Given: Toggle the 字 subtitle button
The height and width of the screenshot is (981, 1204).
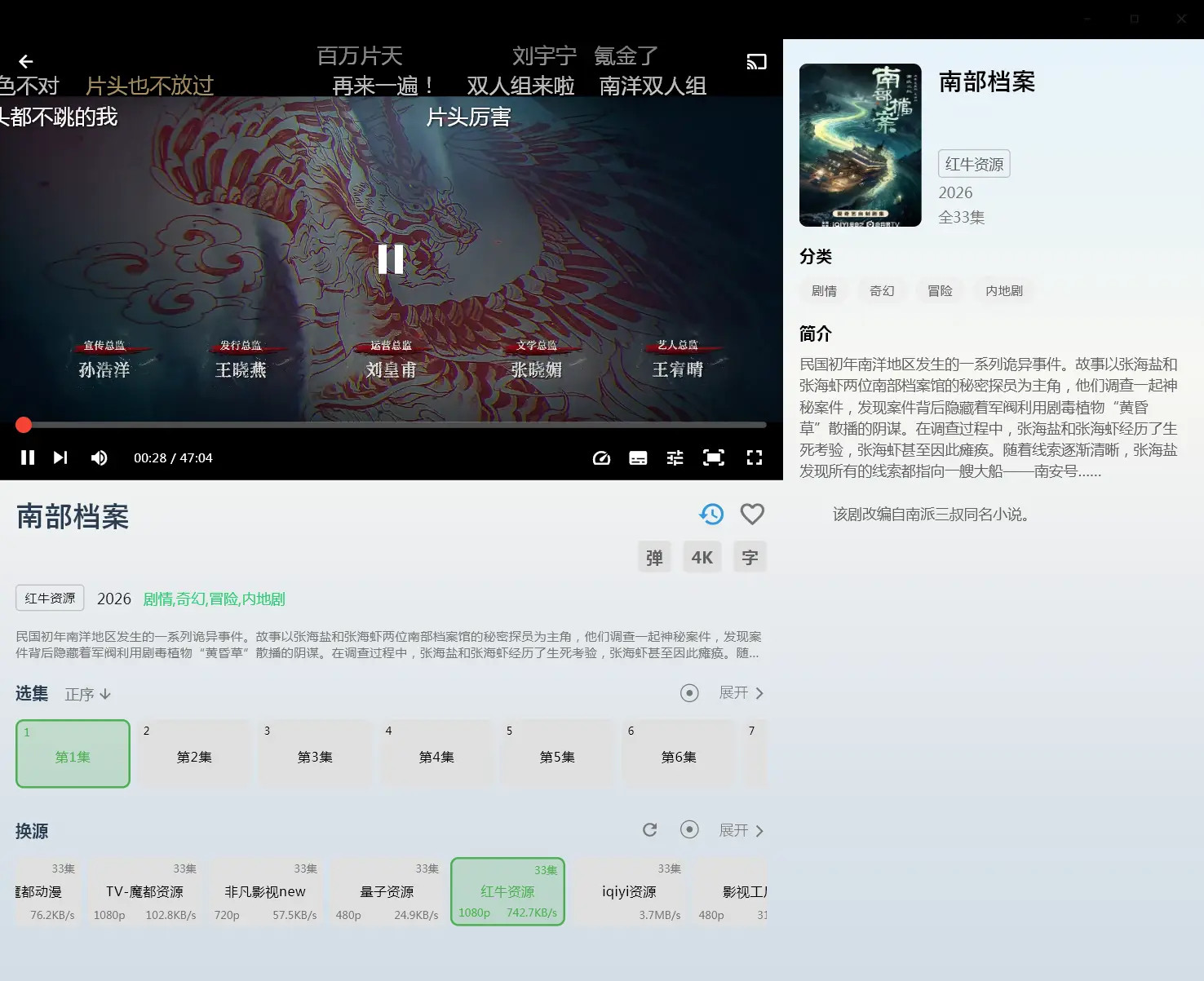Looking at the screenshot, I should (x=750, y=557).
